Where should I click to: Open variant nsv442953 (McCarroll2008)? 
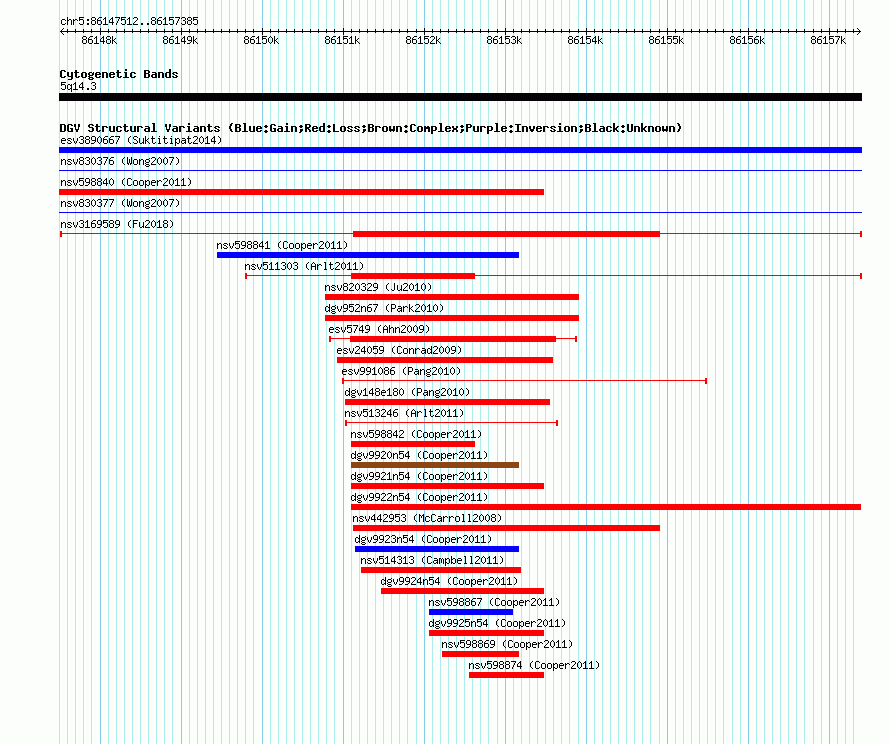coord(427,518)
